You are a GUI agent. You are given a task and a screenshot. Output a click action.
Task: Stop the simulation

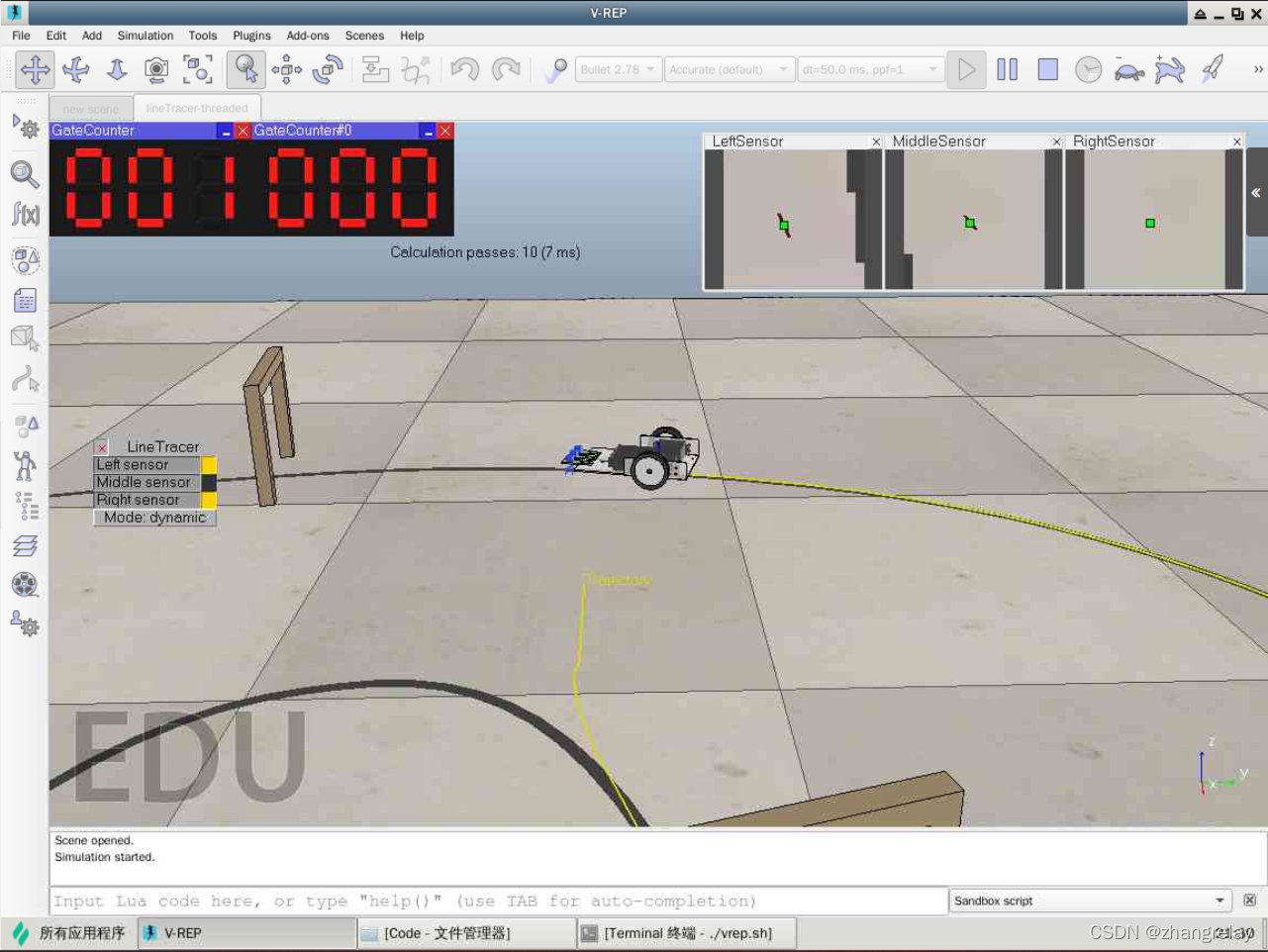click(x=1048, y=69)
